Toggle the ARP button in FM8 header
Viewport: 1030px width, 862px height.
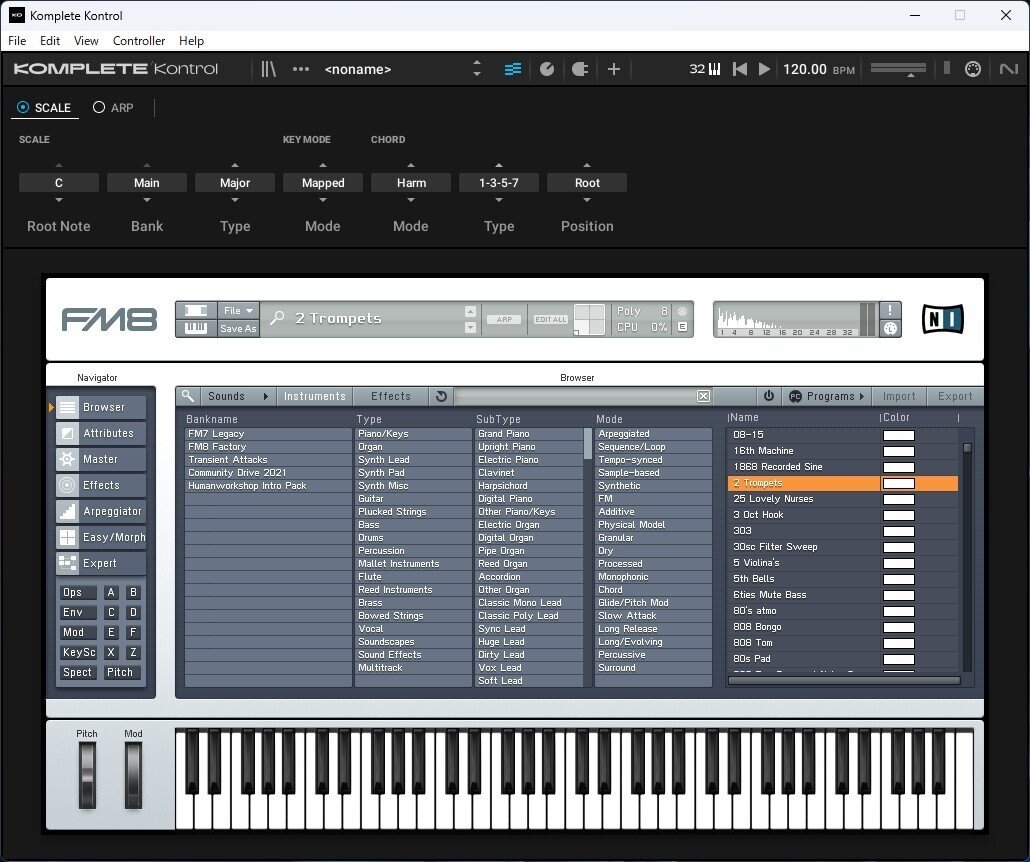click(504, 319)
